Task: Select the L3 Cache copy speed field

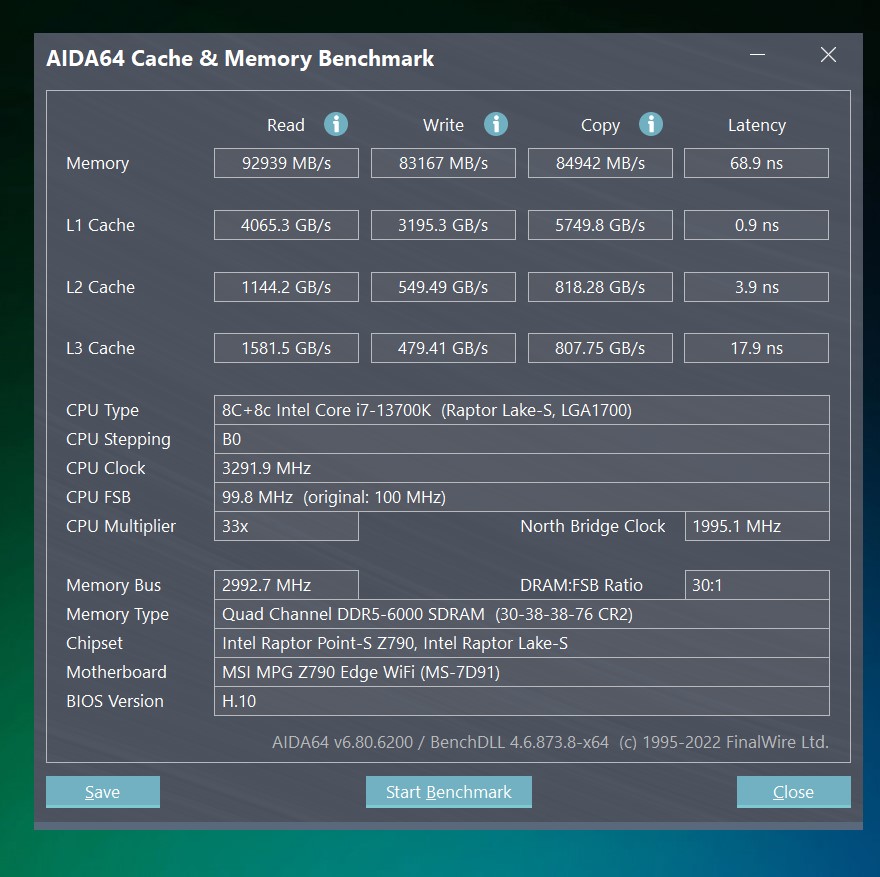Action: [x=600, y=347]
